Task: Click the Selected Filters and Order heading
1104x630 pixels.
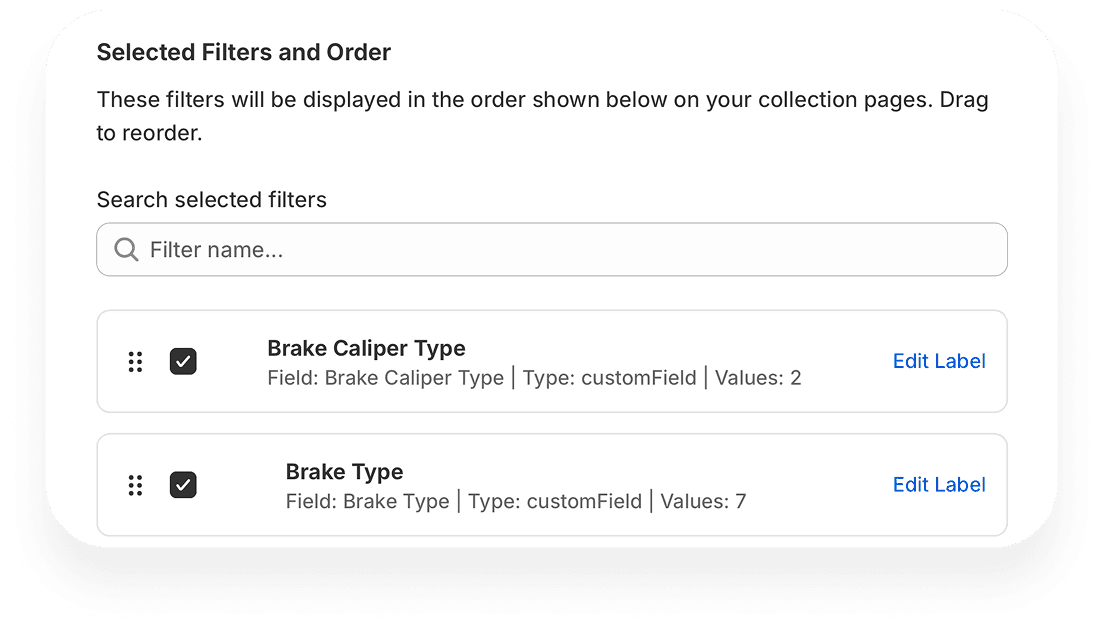Action: tap(243, 52)
